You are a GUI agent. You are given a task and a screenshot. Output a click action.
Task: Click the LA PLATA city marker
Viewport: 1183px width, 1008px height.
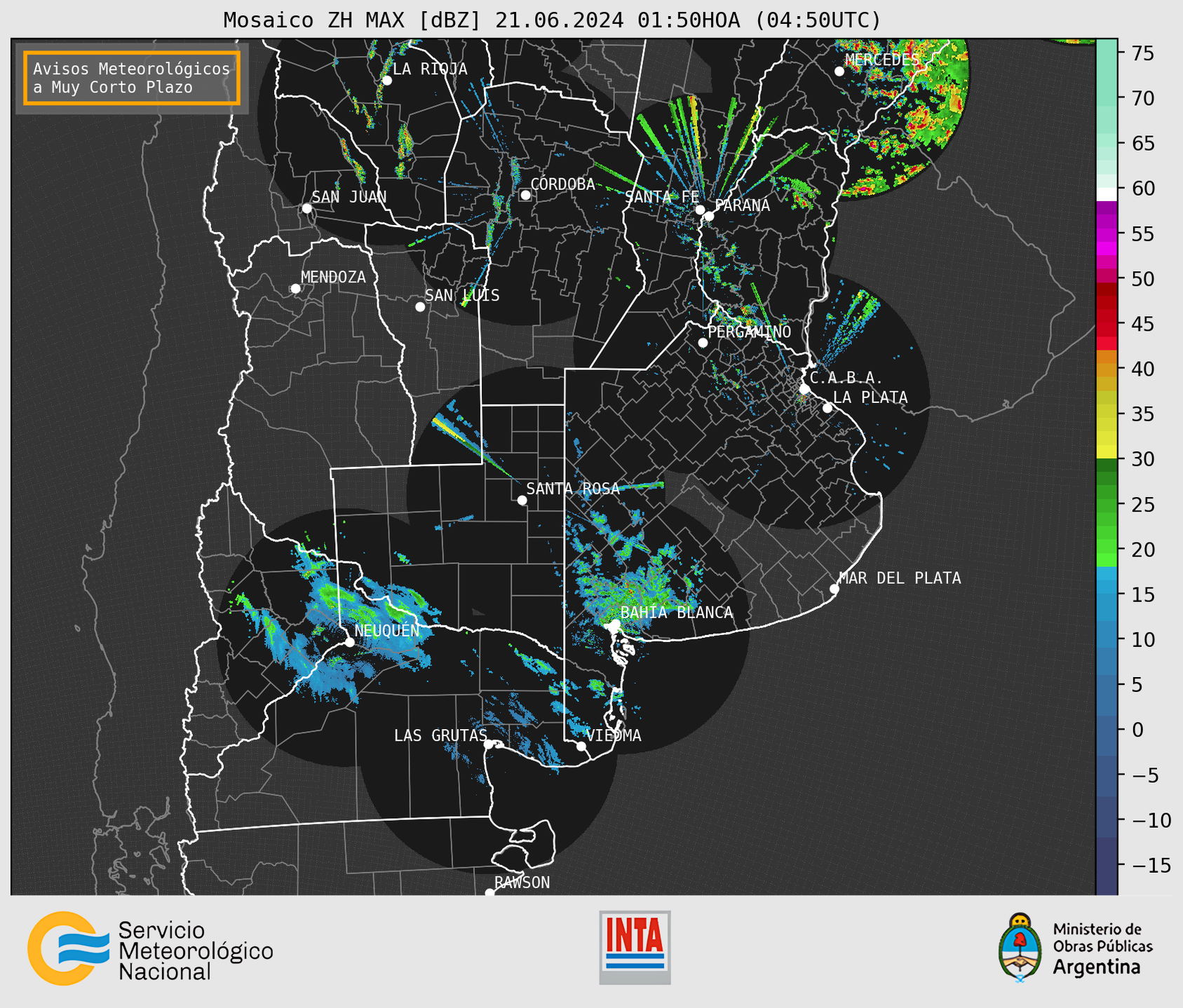[x=827, y=408]
